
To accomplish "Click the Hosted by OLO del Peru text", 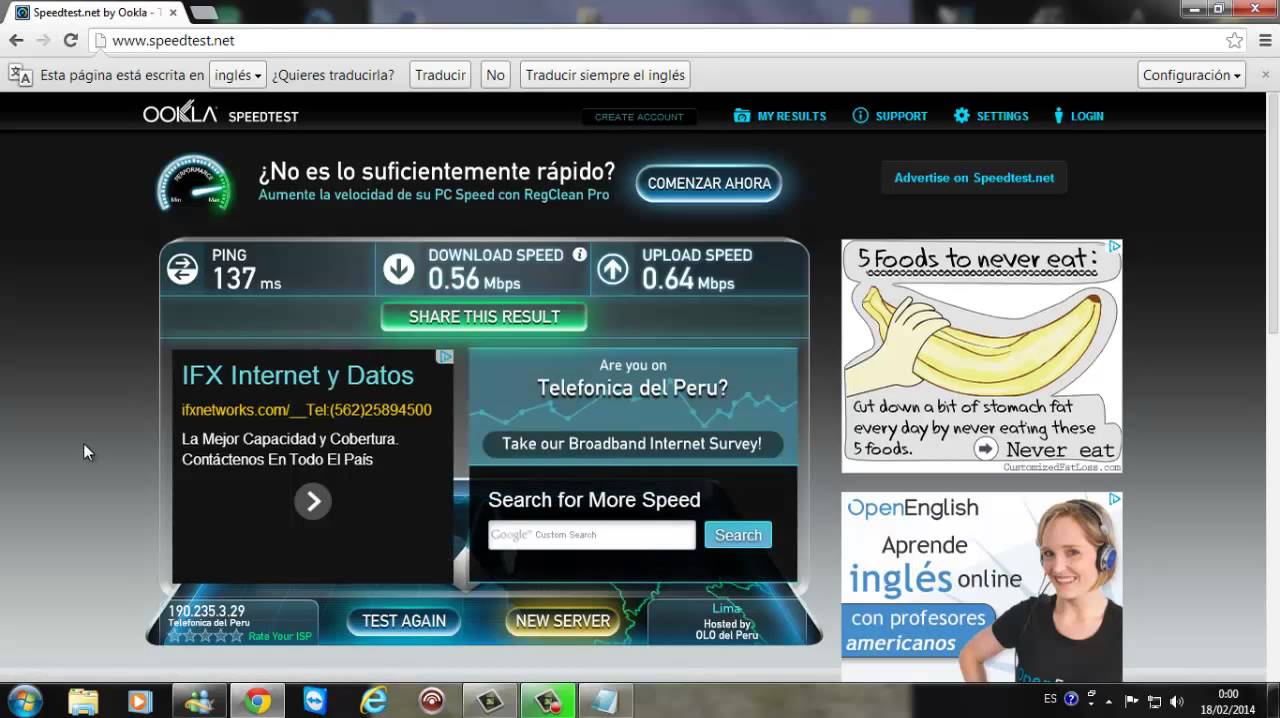I will coord(727,629).
